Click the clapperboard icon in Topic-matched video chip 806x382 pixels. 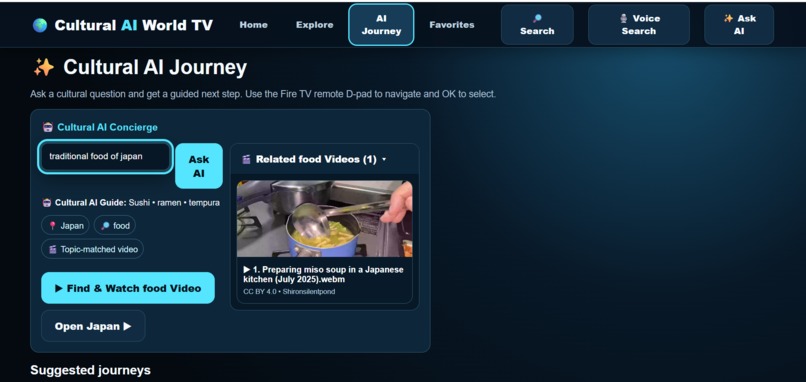point(52,249)
